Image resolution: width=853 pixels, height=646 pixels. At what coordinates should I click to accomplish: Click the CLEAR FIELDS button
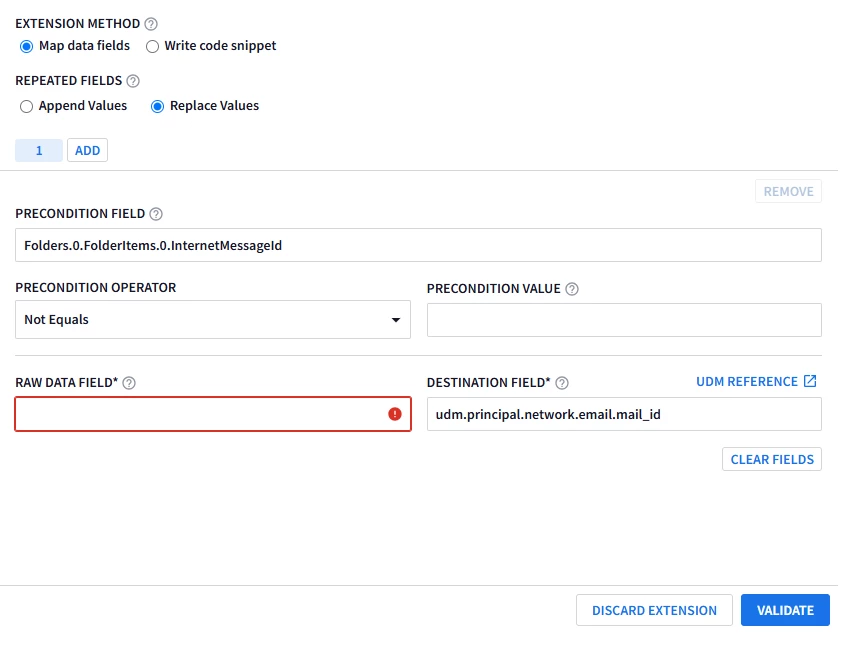coord(772,459)
